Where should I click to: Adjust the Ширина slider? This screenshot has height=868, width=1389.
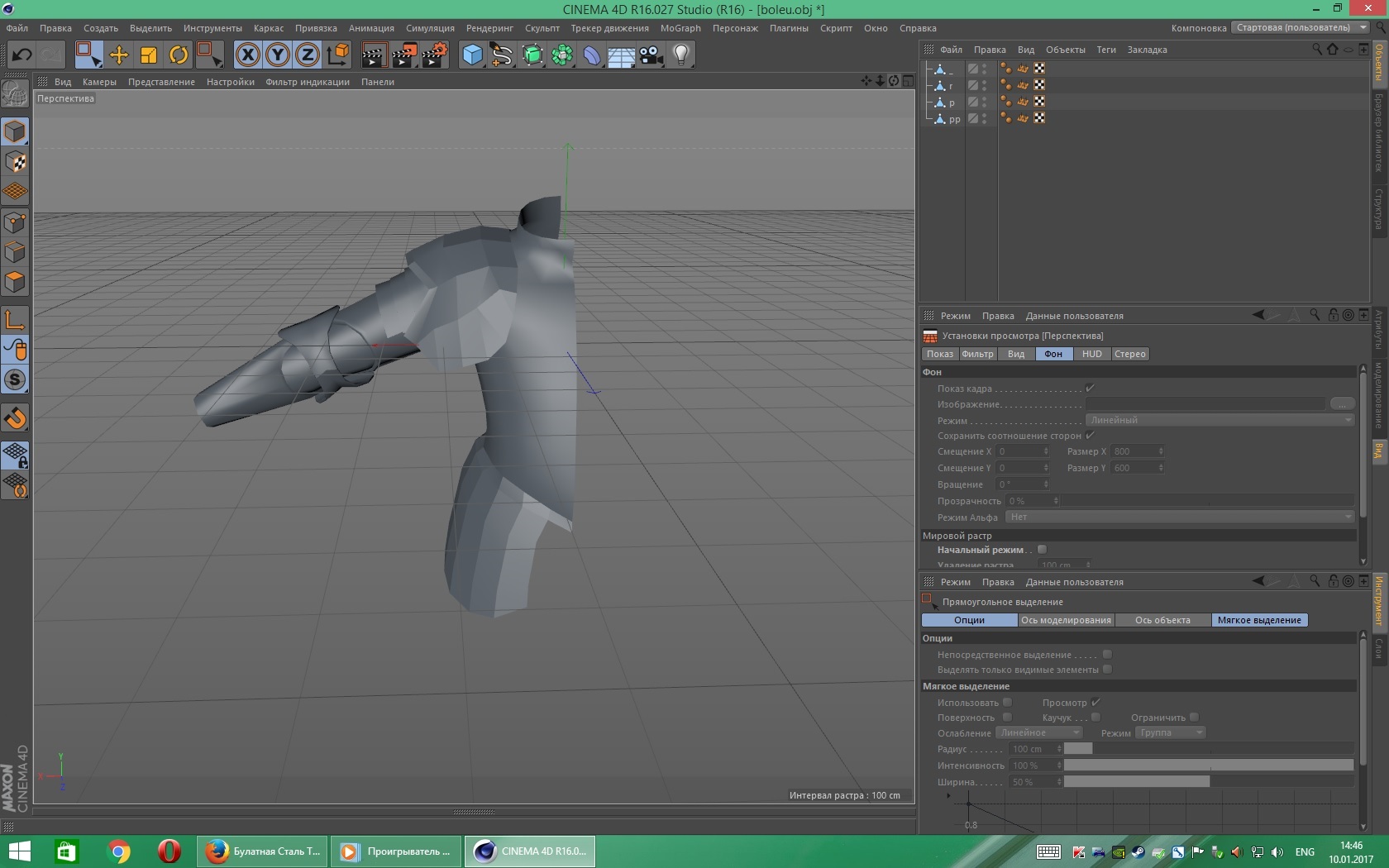tap(1209, 781)
